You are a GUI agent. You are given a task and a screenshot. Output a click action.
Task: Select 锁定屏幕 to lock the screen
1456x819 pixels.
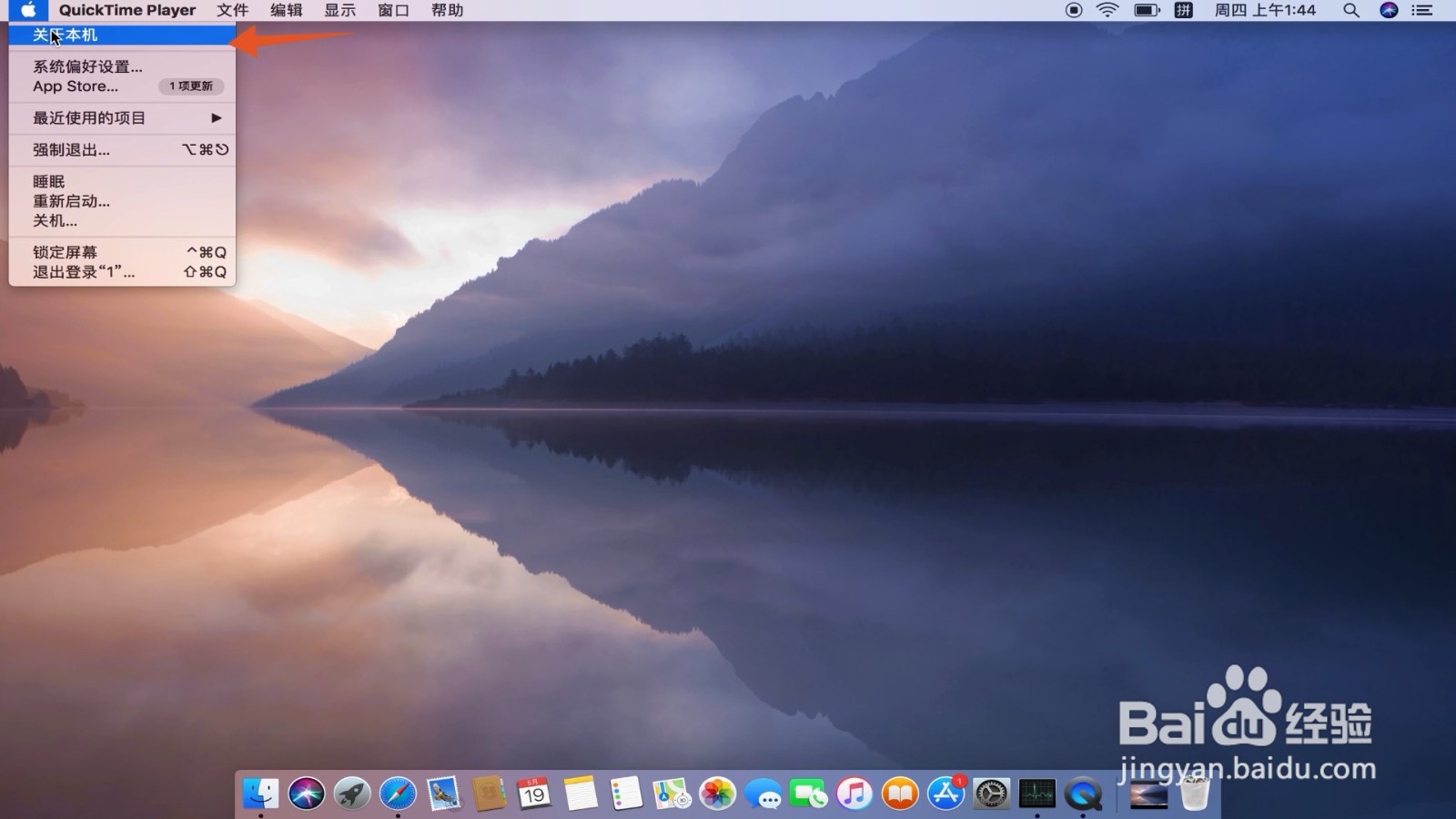pyautogui.click(x=122, y=252)
